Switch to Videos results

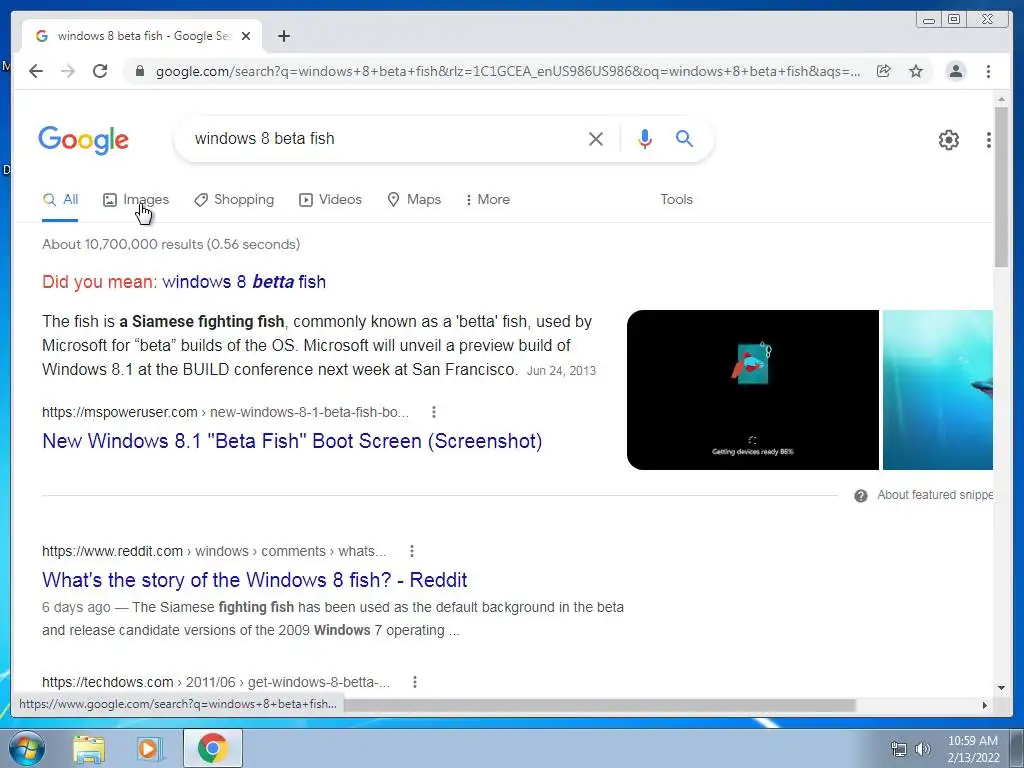tap(330, 200)
